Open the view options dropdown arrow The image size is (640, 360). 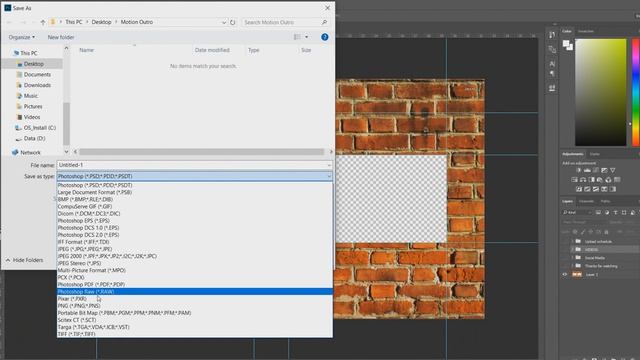tap(307, 37)
